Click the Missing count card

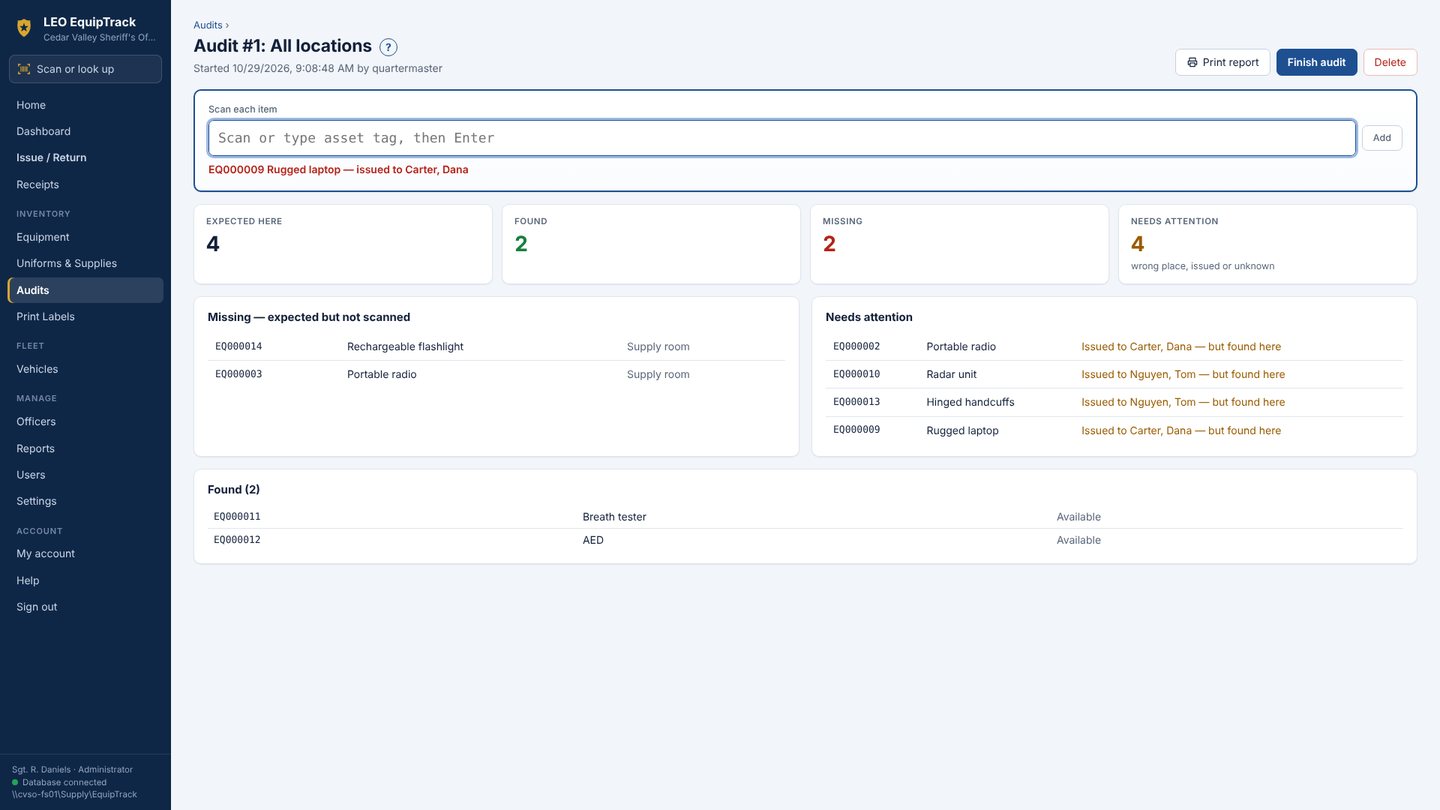pos(959,244)
